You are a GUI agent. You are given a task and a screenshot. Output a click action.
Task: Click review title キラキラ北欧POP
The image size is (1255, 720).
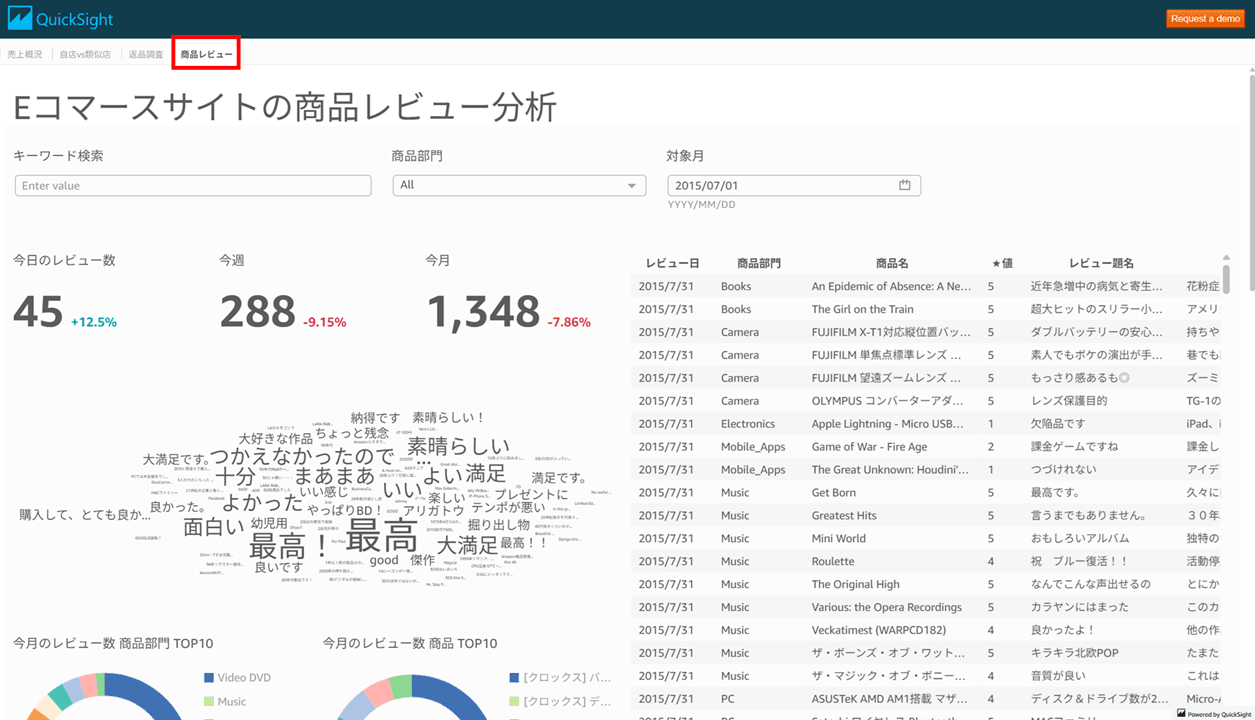coord(1075,654)
